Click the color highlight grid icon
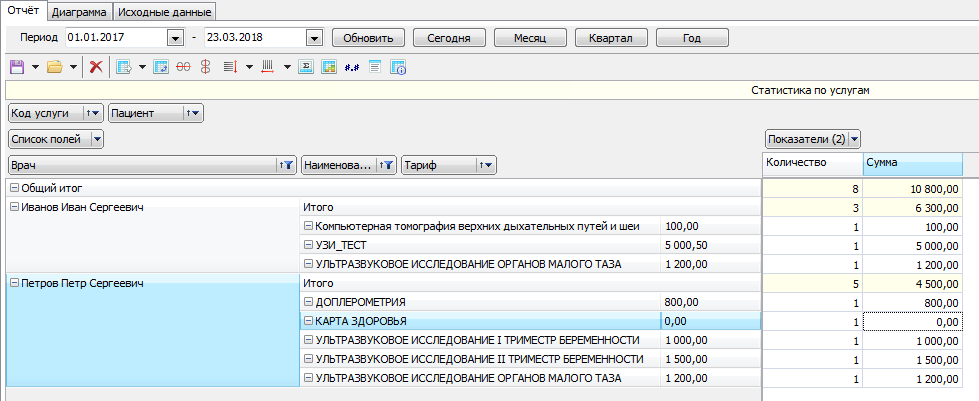Viewport: 979px width, 401px height. tap(327, 67)
